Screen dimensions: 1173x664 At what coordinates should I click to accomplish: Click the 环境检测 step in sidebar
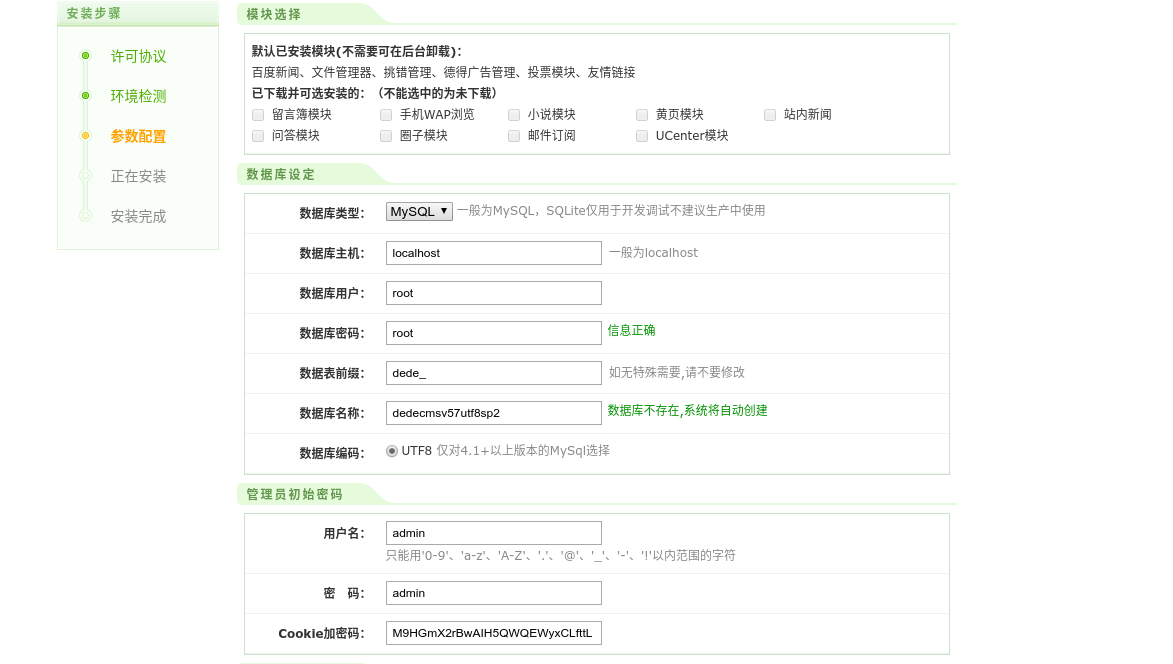138,96
